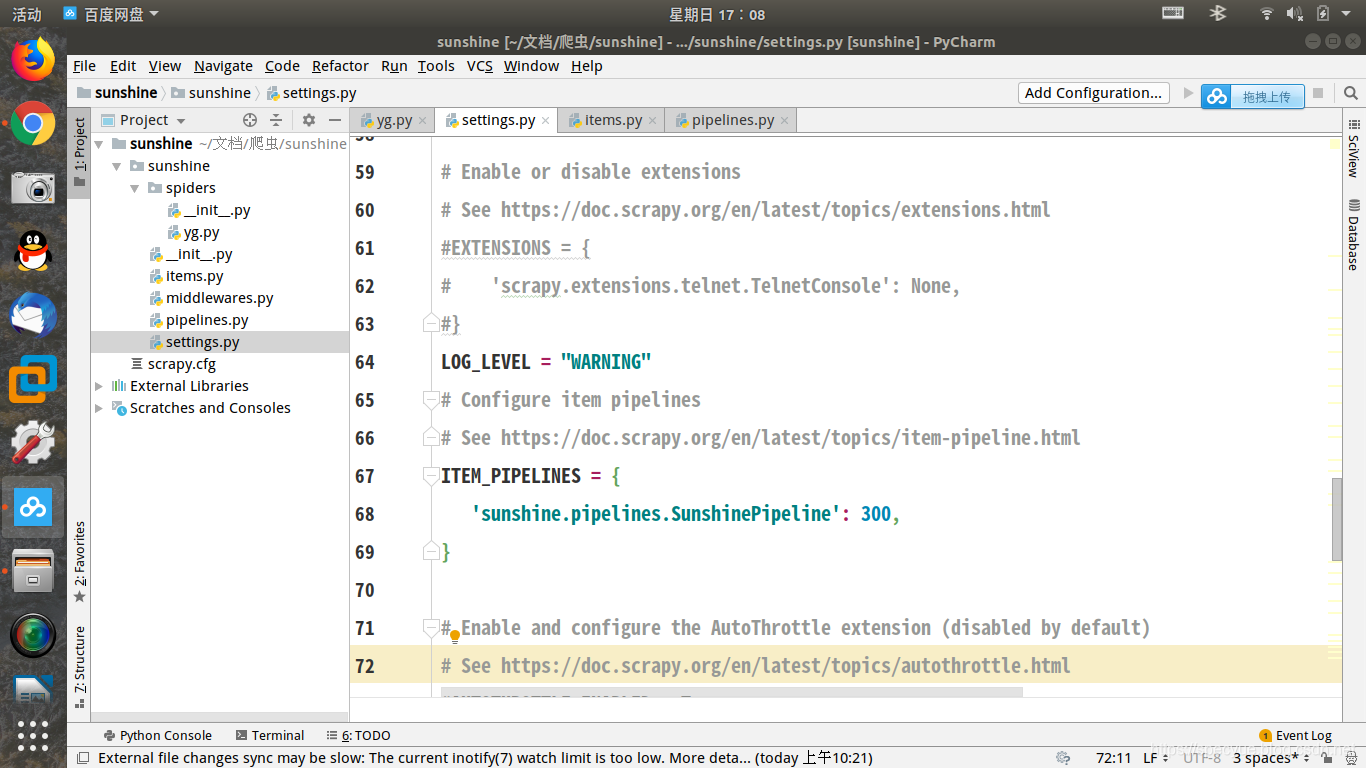The image size is (1366, 768).
Task: Click the Stop square icon in toolbar
Action: pos(1318,93)
